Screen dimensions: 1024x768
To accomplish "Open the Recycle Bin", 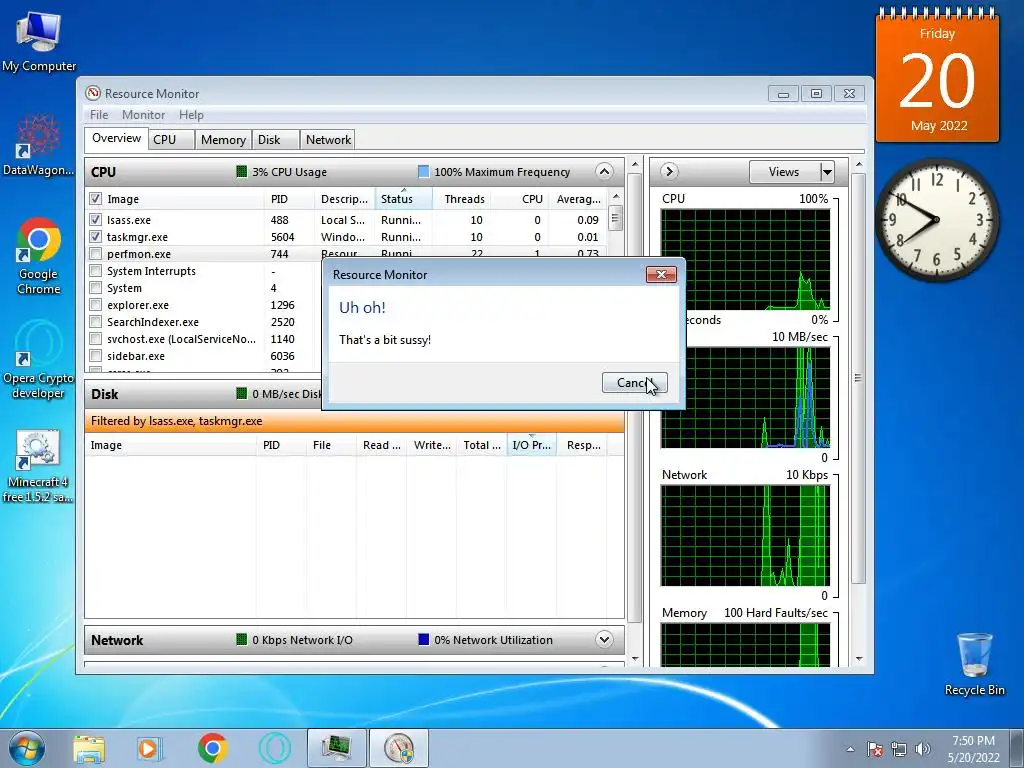I will click(x=974, y=664).
